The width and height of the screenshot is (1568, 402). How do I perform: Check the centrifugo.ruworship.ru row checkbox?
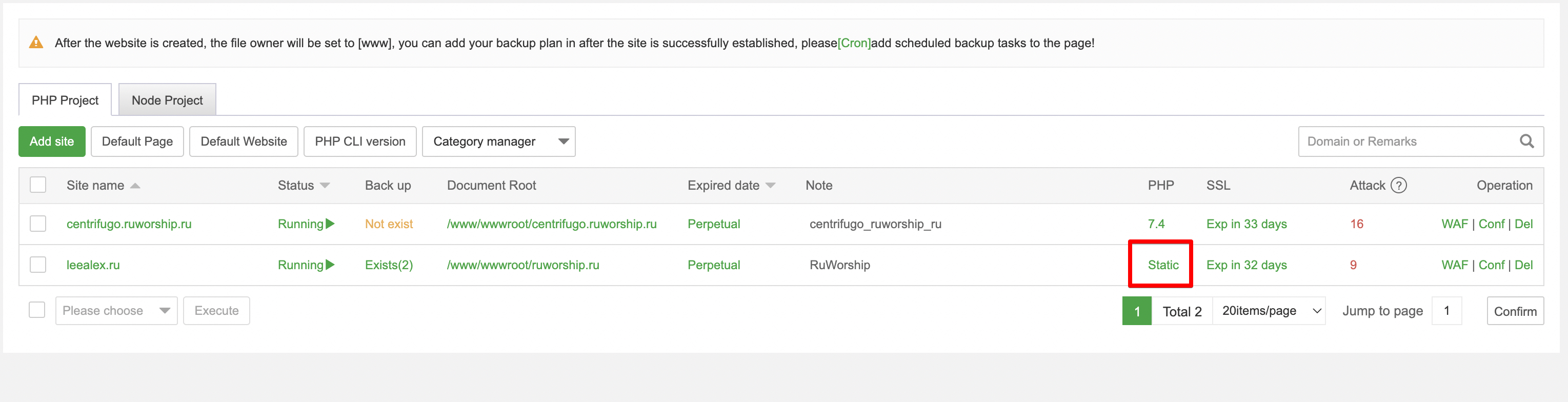pyautogui.click(x=38, y=224)
